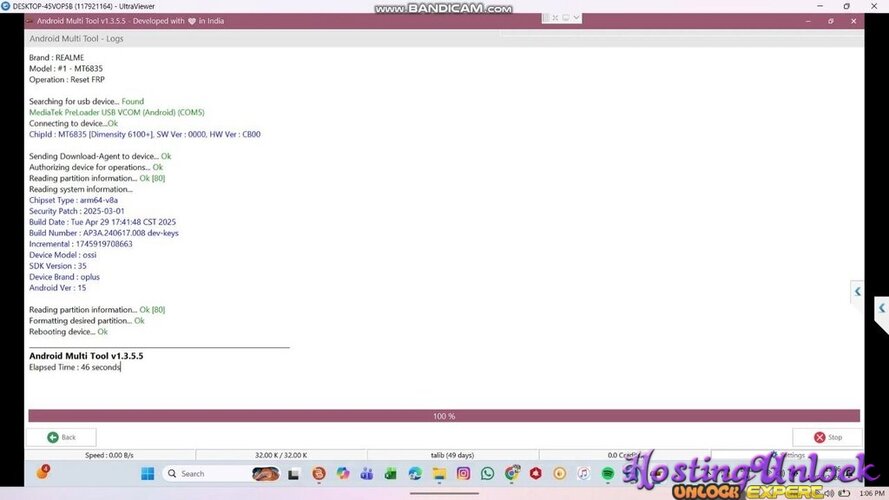Click the UltraViewer floating toolbar X icon

point(555,18)
